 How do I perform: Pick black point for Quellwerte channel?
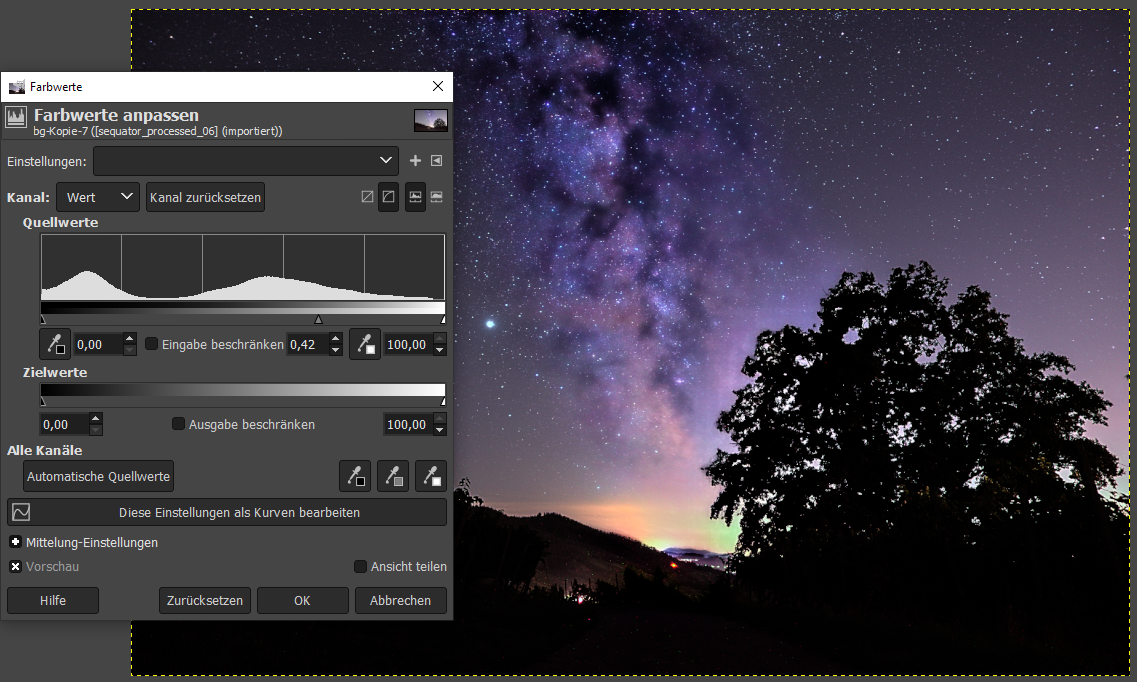click(x=56, y=344)
